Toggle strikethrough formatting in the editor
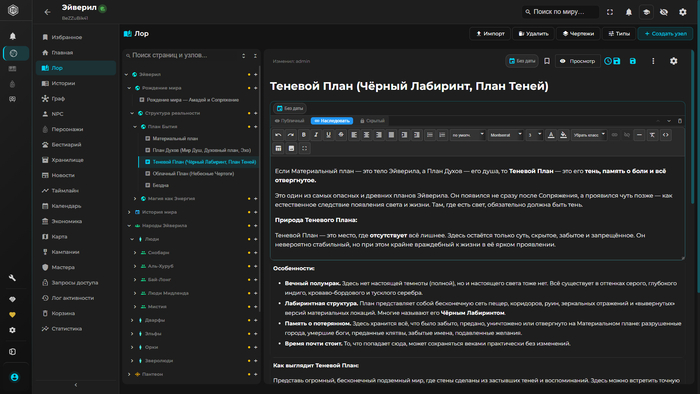The height and width of the screenshot is (394, 700). pos(341,135)
